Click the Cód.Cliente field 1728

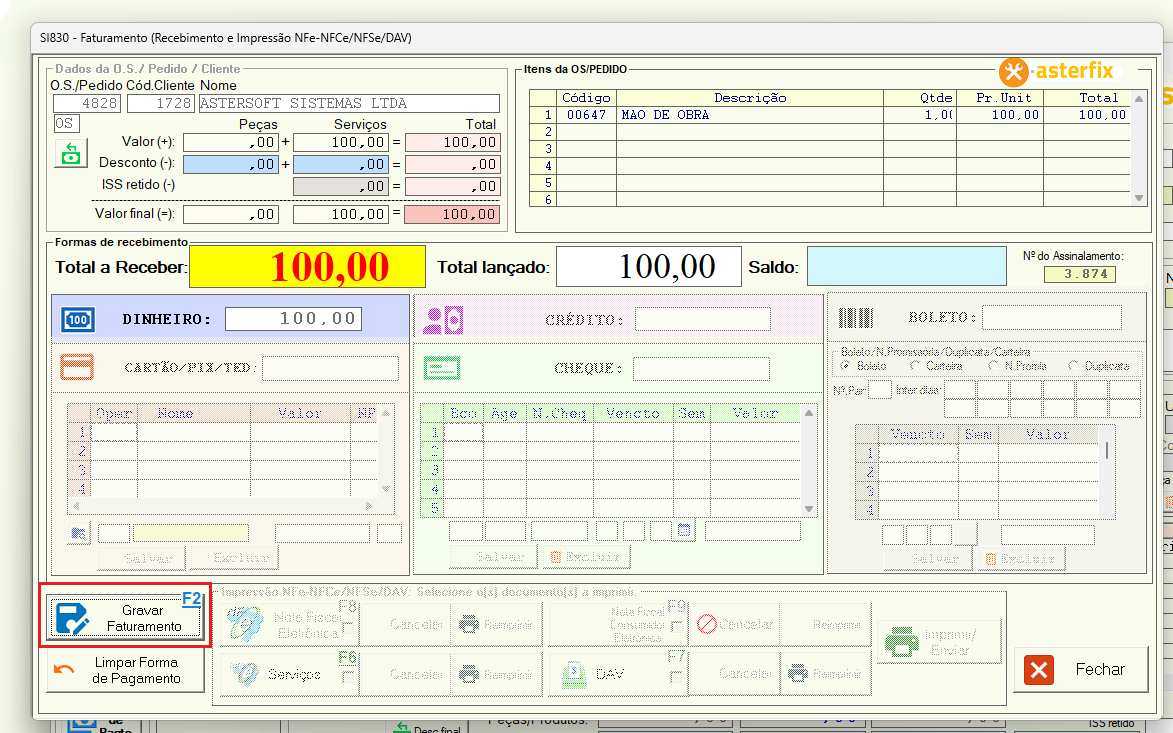tap(161, 103)
